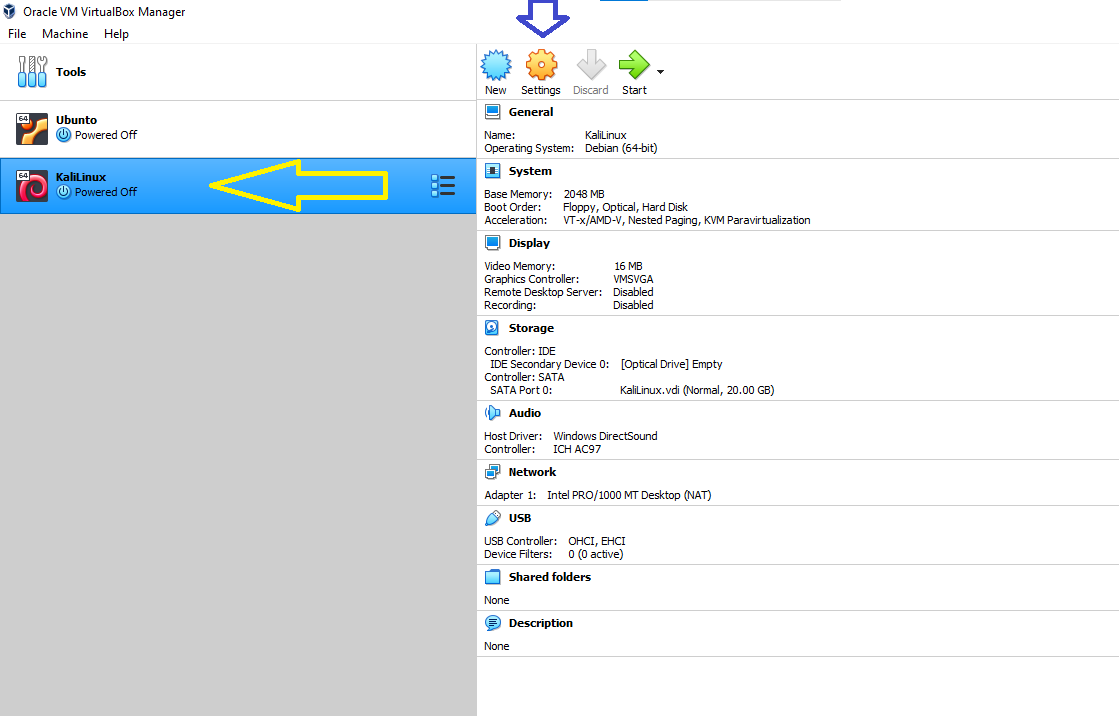Click the General section monitor icon
Screen dimensions: 1119x716
(x=492, y=112)
